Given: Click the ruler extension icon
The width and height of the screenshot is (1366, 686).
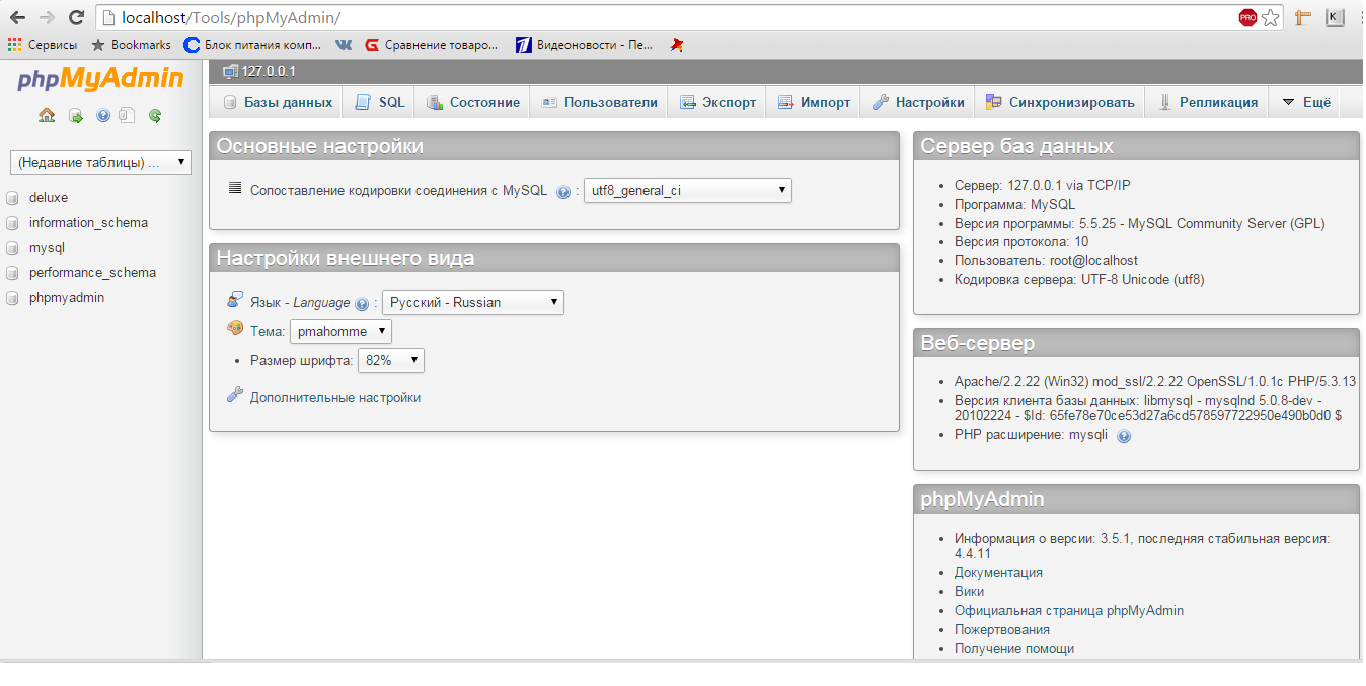Looking at the screenshot, I should tap(1303, 17).
